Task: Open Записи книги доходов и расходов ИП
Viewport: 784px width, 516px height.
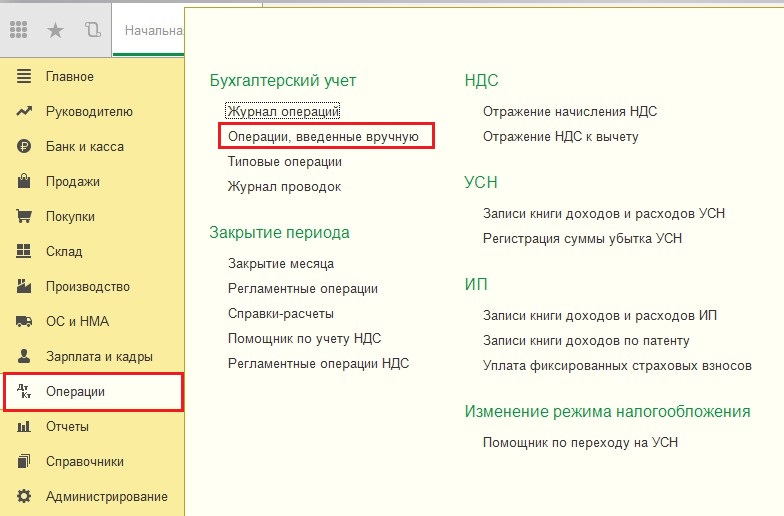Action: [600, 316]
